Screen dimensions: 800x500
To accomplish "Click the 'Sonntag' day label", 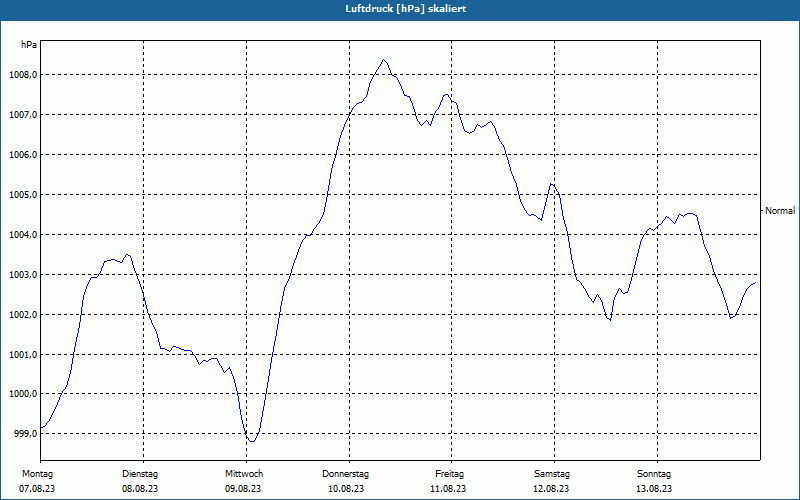I will (x=654, y=474).
